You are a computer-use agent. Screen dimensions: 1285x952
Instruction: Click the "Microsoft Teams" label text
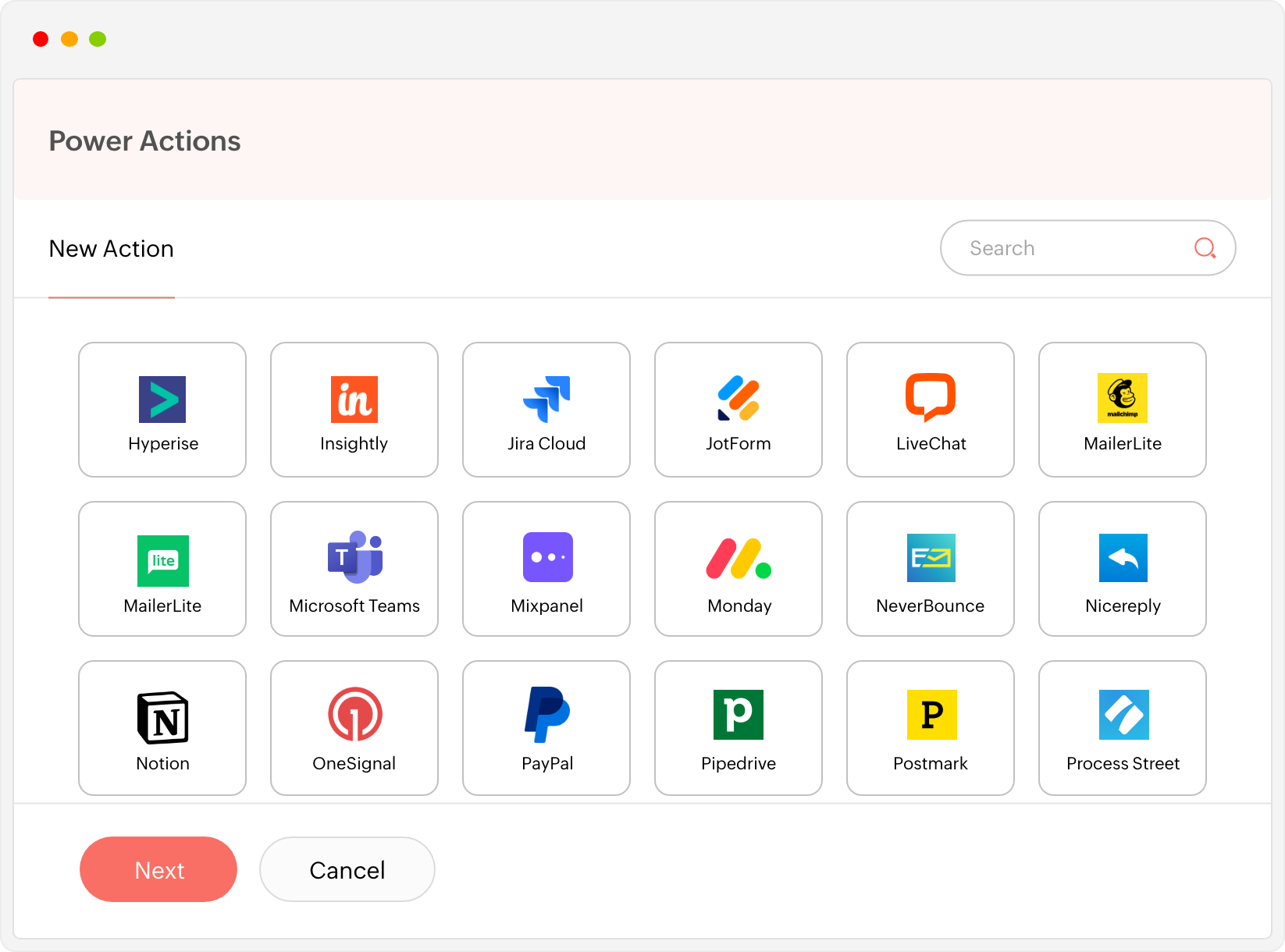coord(354,606)
